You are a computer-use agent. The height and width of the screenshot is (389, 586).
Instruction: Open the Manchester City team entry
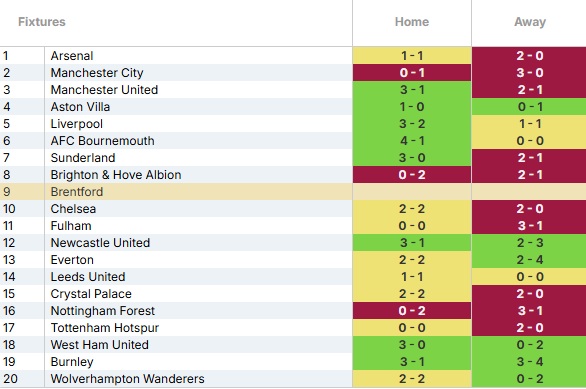(x=97, y=72)
